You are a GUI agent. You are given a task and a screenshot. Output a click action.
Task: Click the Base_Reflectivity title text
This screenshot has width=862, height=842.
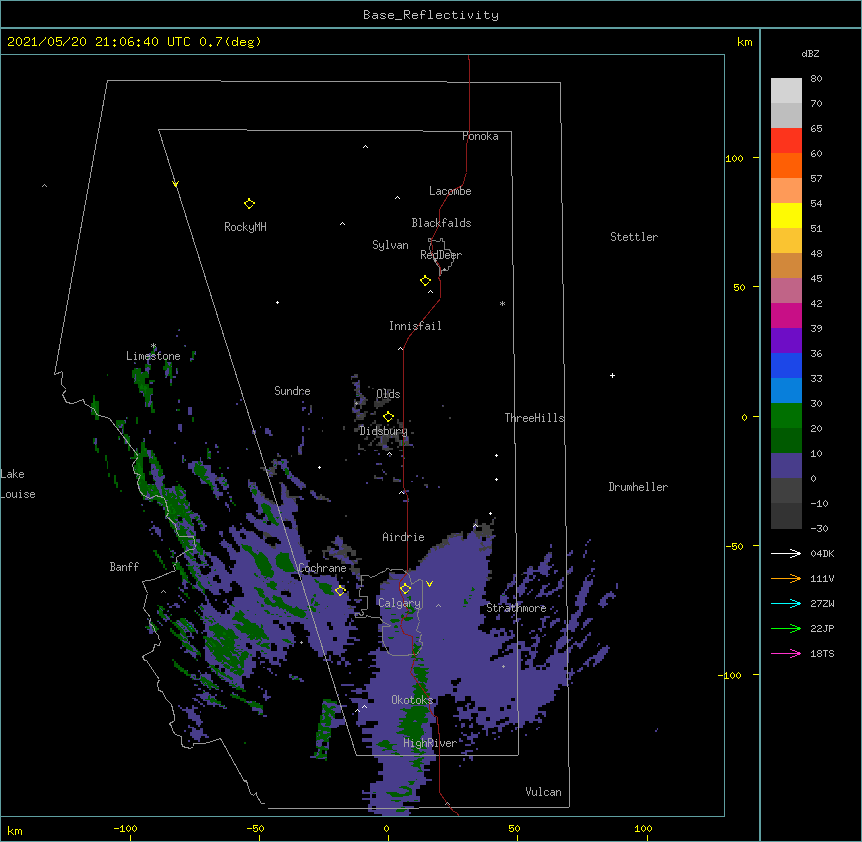431,15
